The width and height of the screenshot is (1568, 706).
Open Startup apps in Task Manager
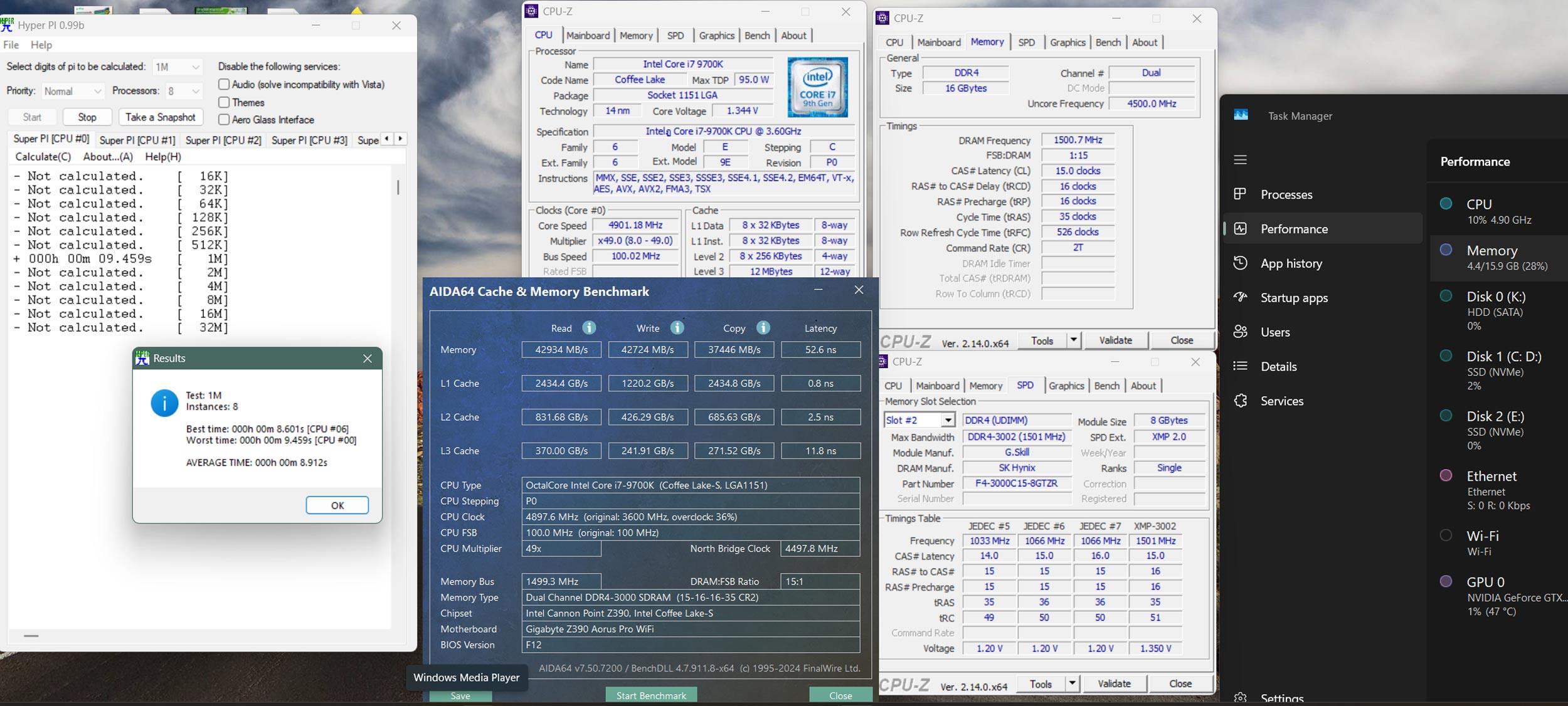[1294, 298]
